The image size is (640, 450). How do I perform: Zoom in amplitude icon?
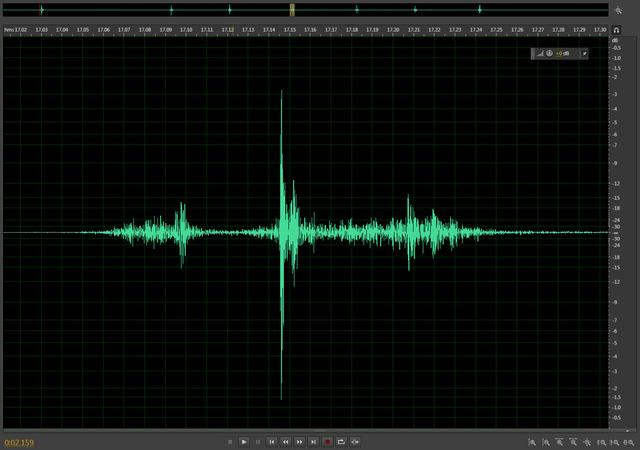click(x=532, y=442)
